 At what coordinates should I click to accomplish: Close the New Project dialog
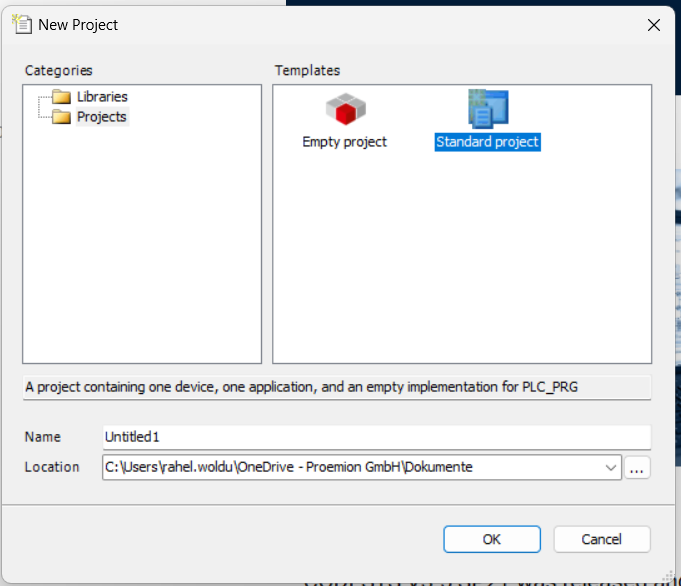coord(654,25)
